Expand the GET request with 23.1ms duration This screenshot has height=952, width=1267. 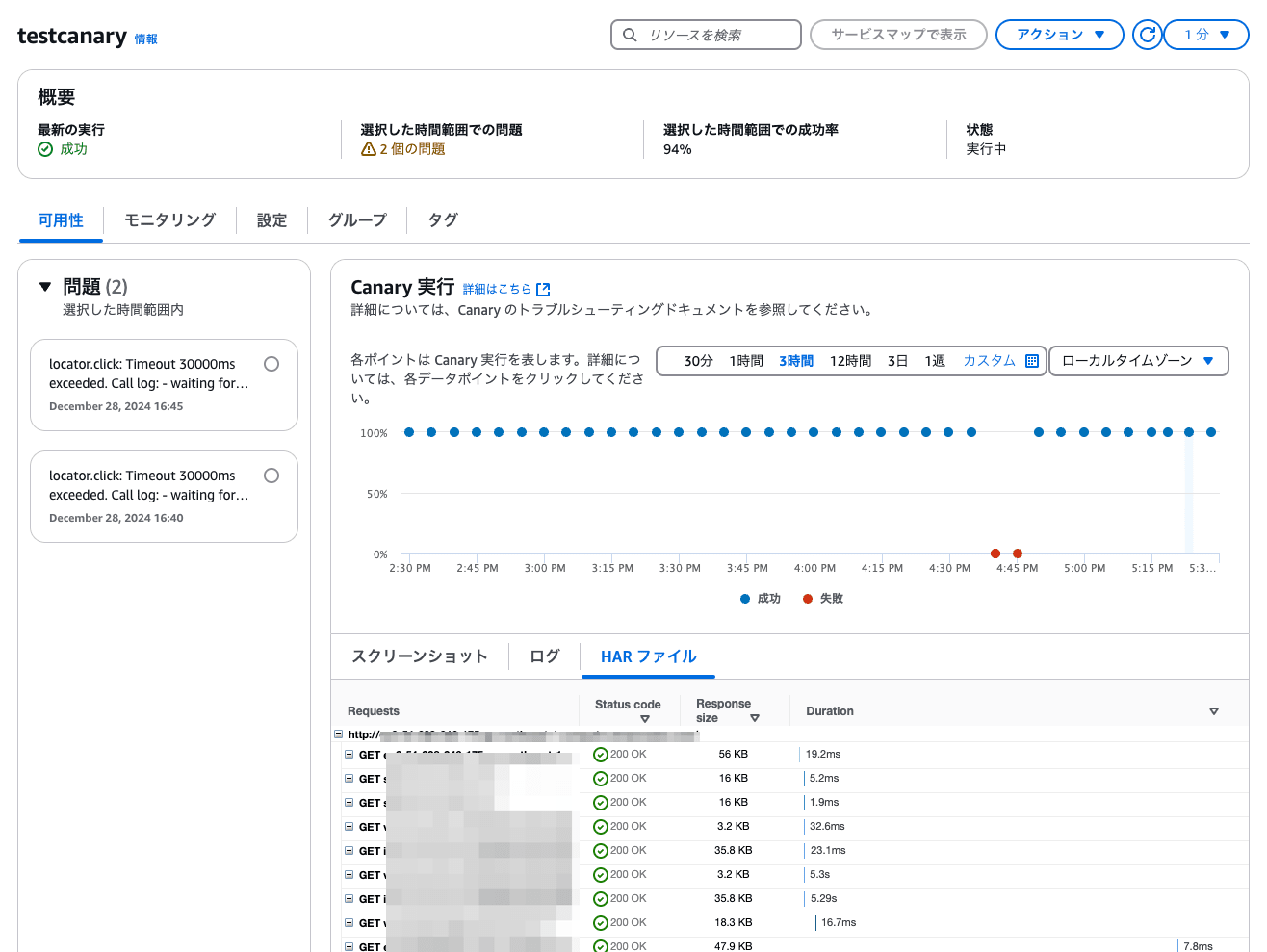(349, 851)
